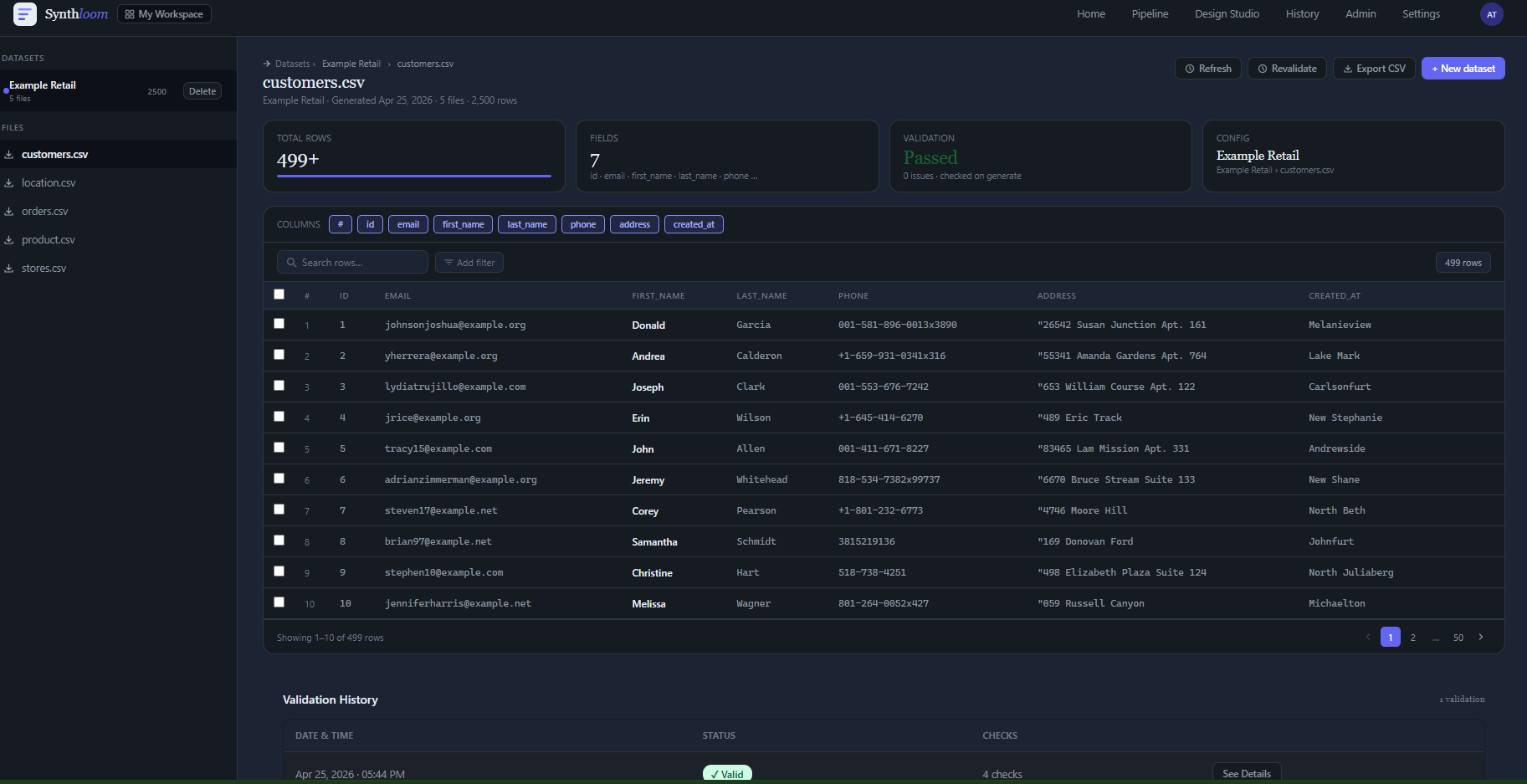Open the Admin menu item

pyautogui.click(x=1360, y=14)
